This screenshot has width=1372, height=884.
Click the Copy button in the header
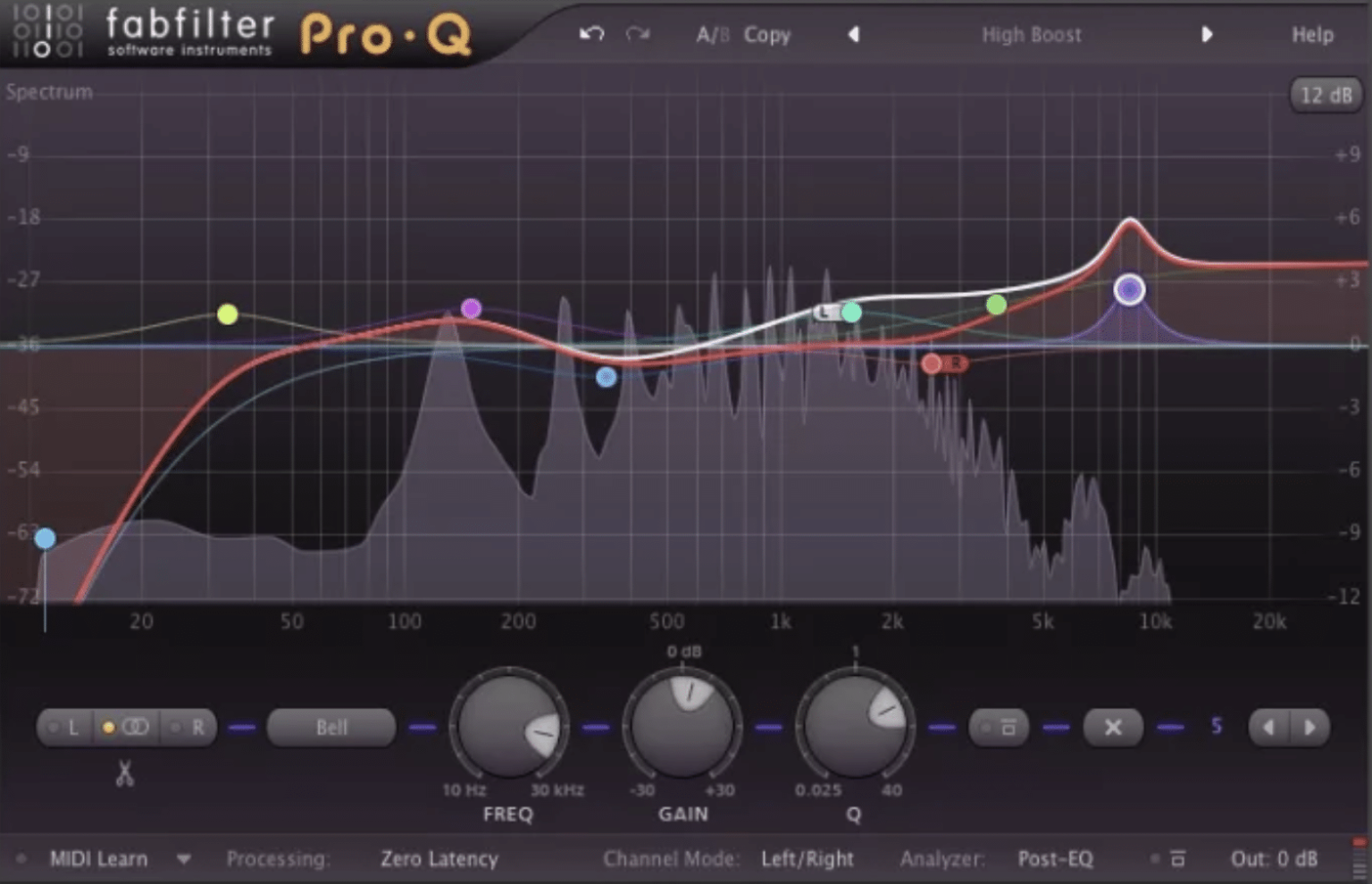click(766, 34)
